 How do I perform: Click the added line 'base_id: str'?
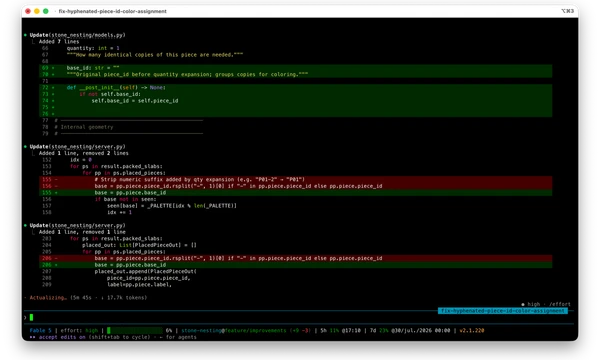pyautogui.click(x=295, y=68)
